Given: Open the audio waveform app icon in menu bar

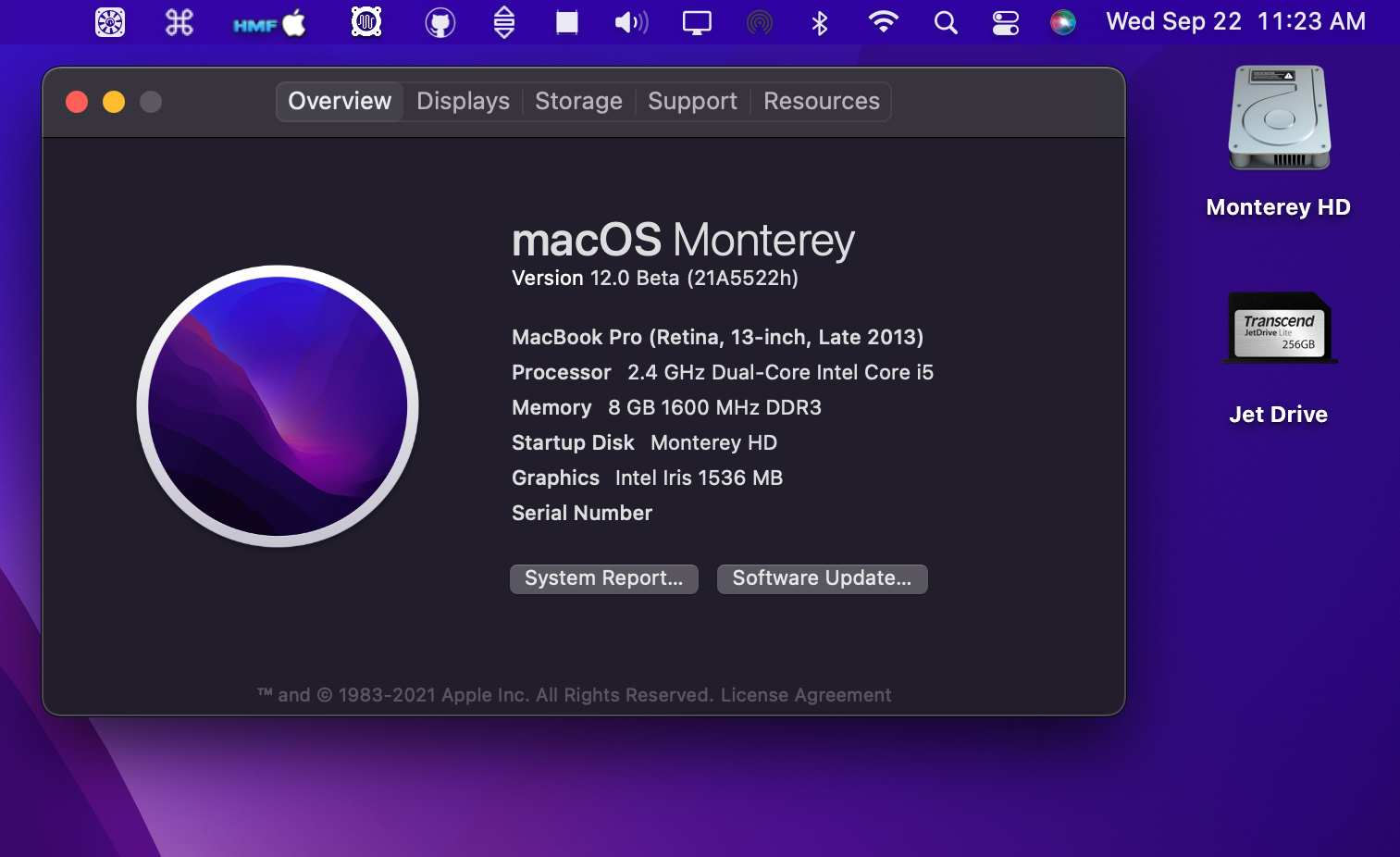Looking at the screenshot, I should (366, 22).
